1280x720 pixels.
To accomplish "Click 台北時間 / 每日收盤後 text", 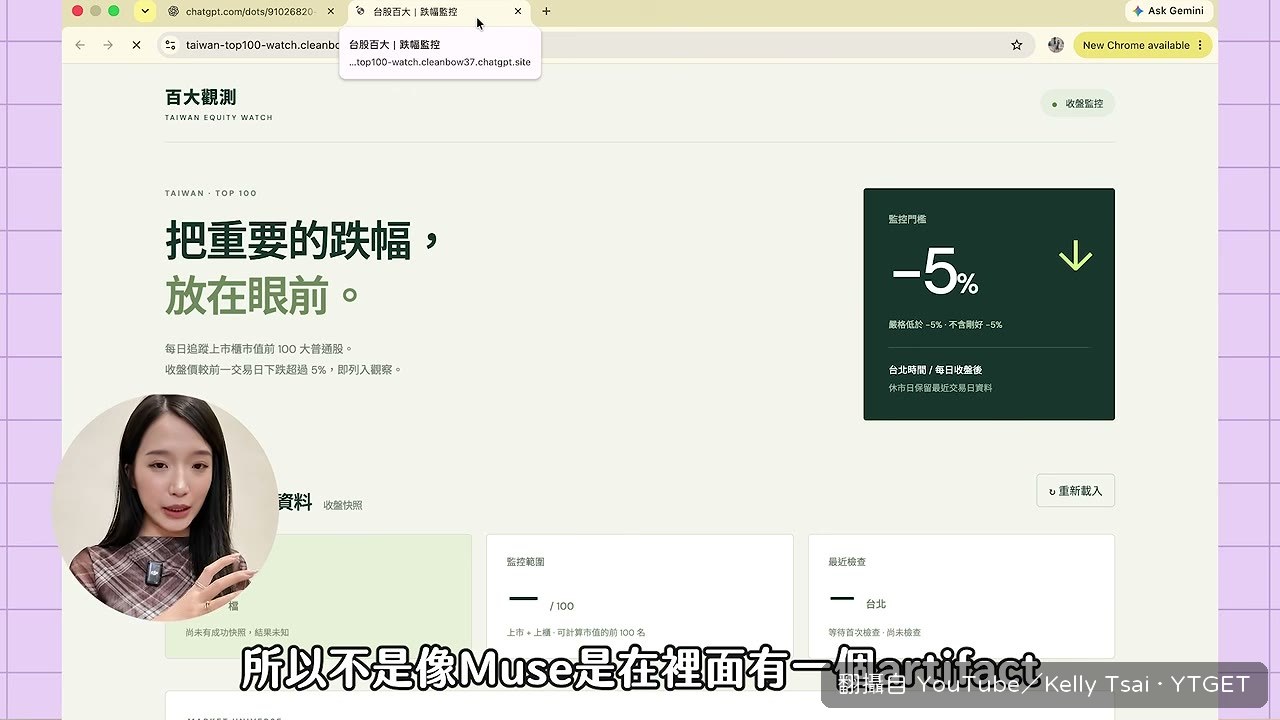I will [935, 370].
